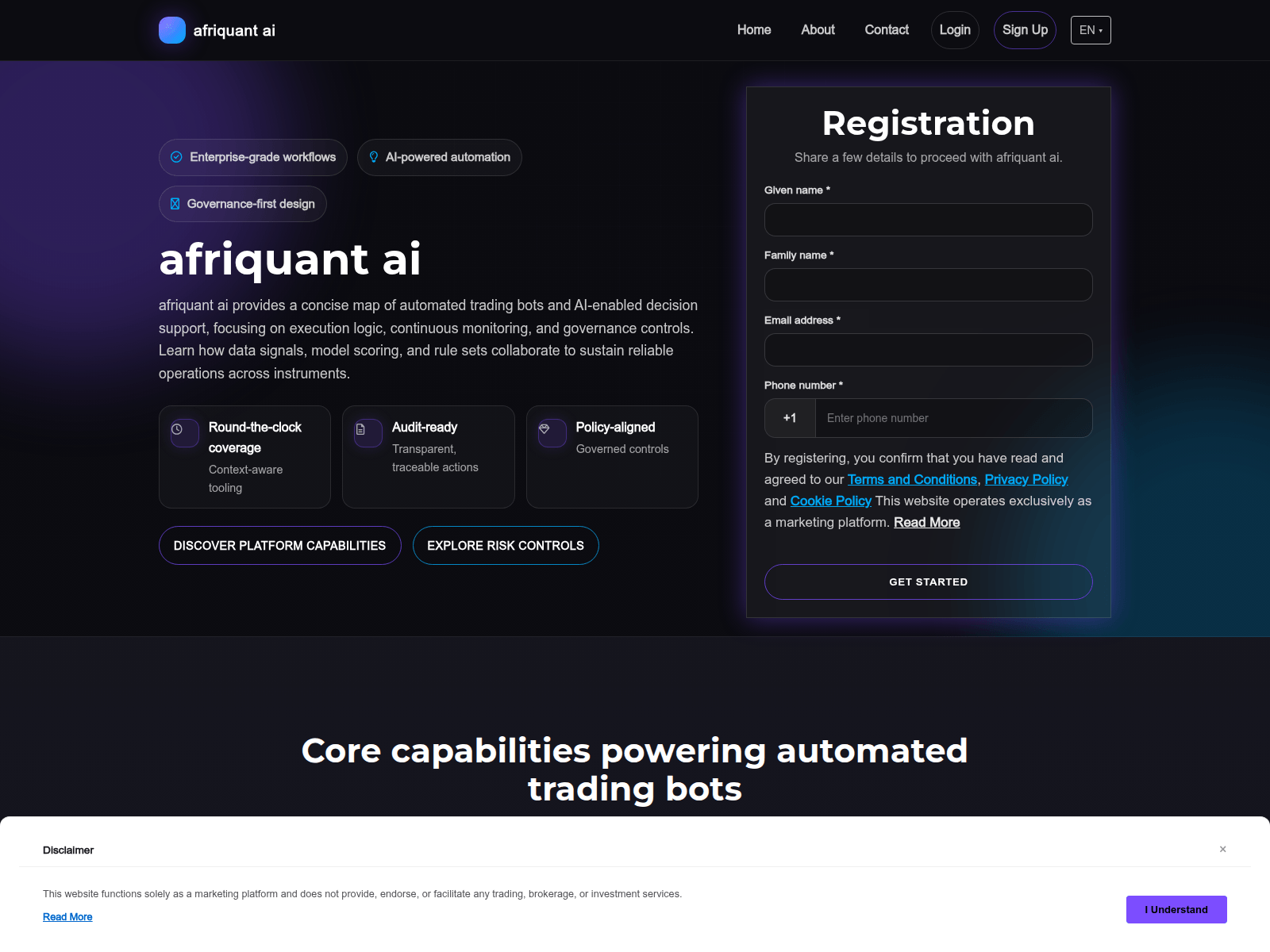
Task: Click the Login nav button
Action: click(955, 30)
